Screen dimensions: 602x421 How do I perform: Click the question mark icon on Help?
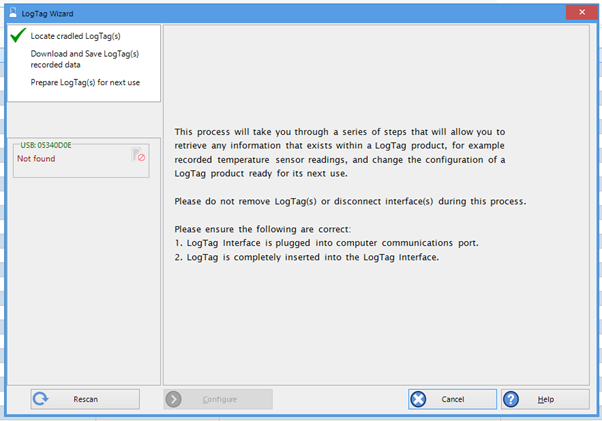click(x=511, y=399)
